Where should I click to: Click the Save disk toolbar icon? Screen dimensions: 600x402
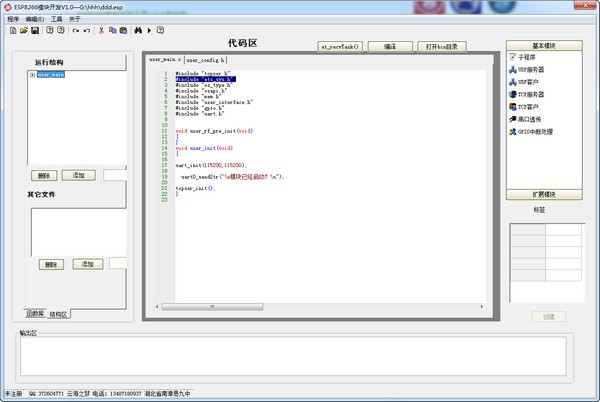tap(35, 31)
